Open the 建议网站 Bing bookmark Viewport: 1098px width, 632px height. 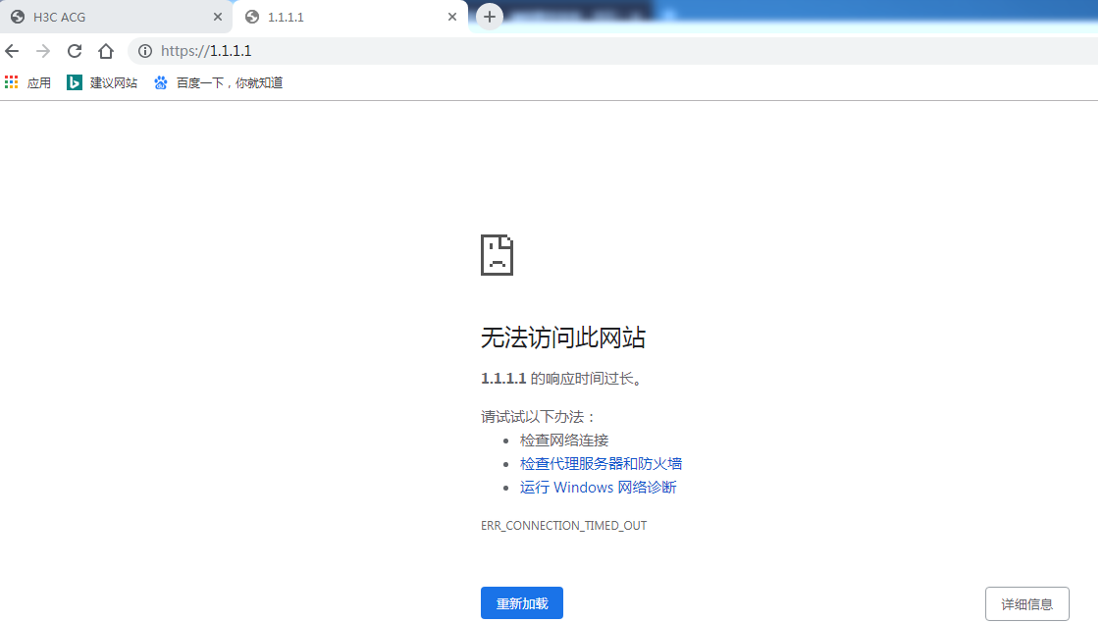(102, 83)
